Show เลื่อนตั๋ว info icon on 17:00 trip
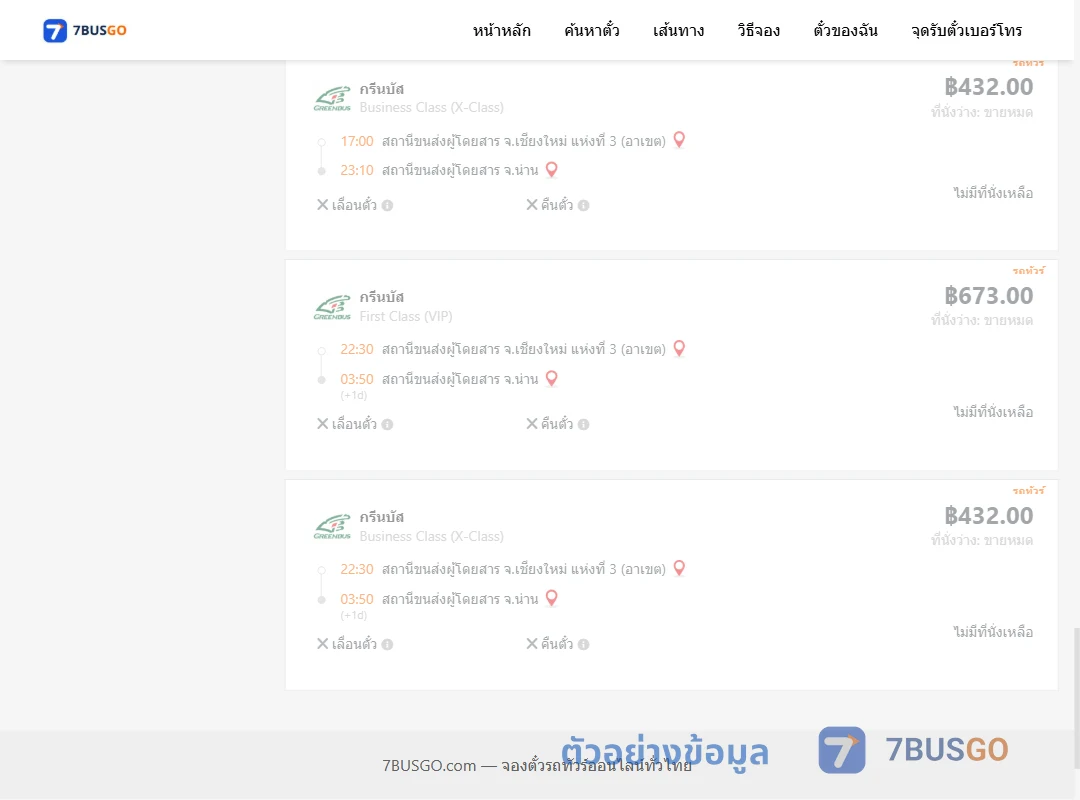Viewport: 1080px width, 800px height. (x=387, y=205)
